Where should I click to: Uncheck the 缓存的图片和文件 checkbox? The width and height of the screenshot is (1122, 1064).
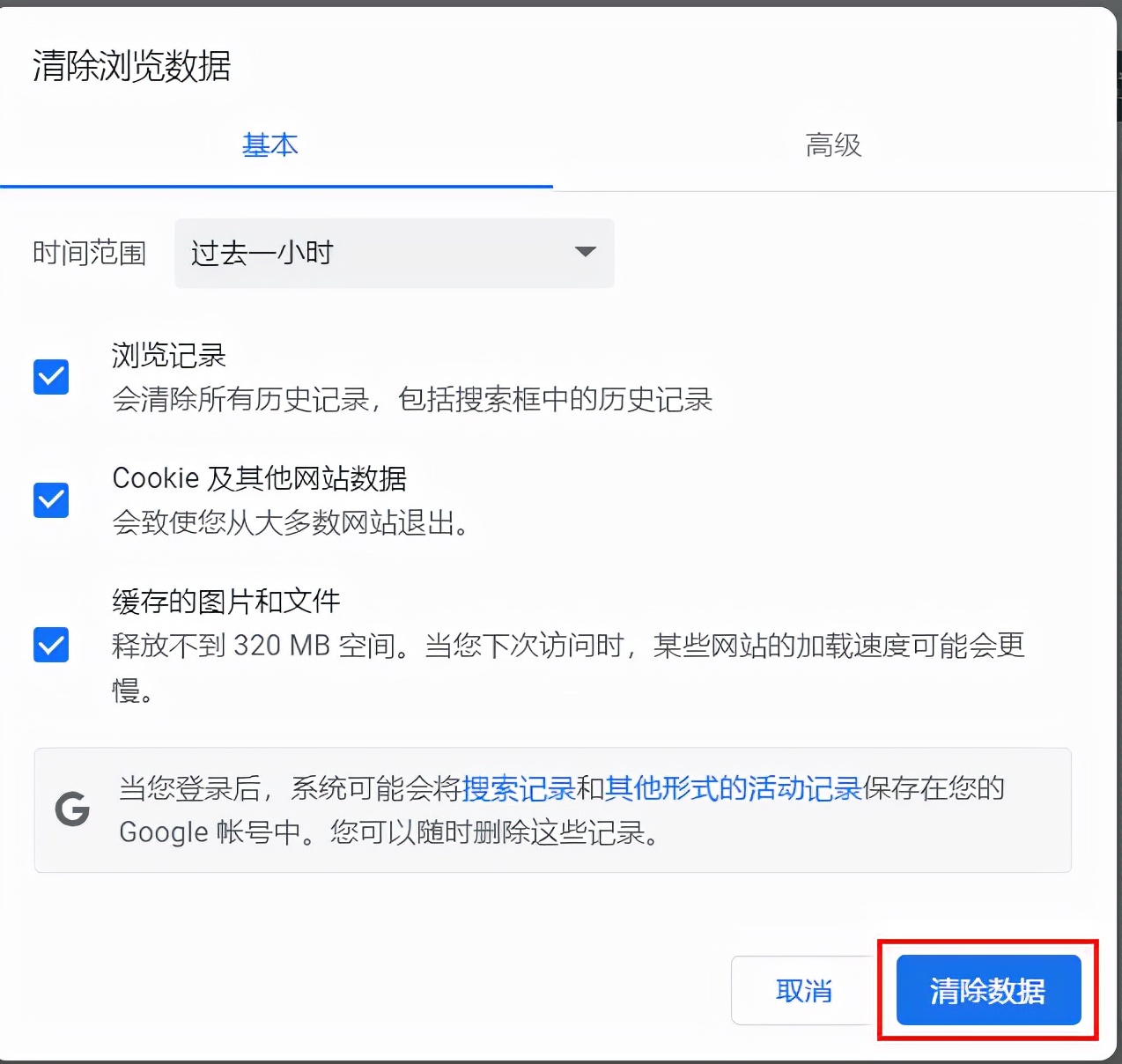point(50,646)
